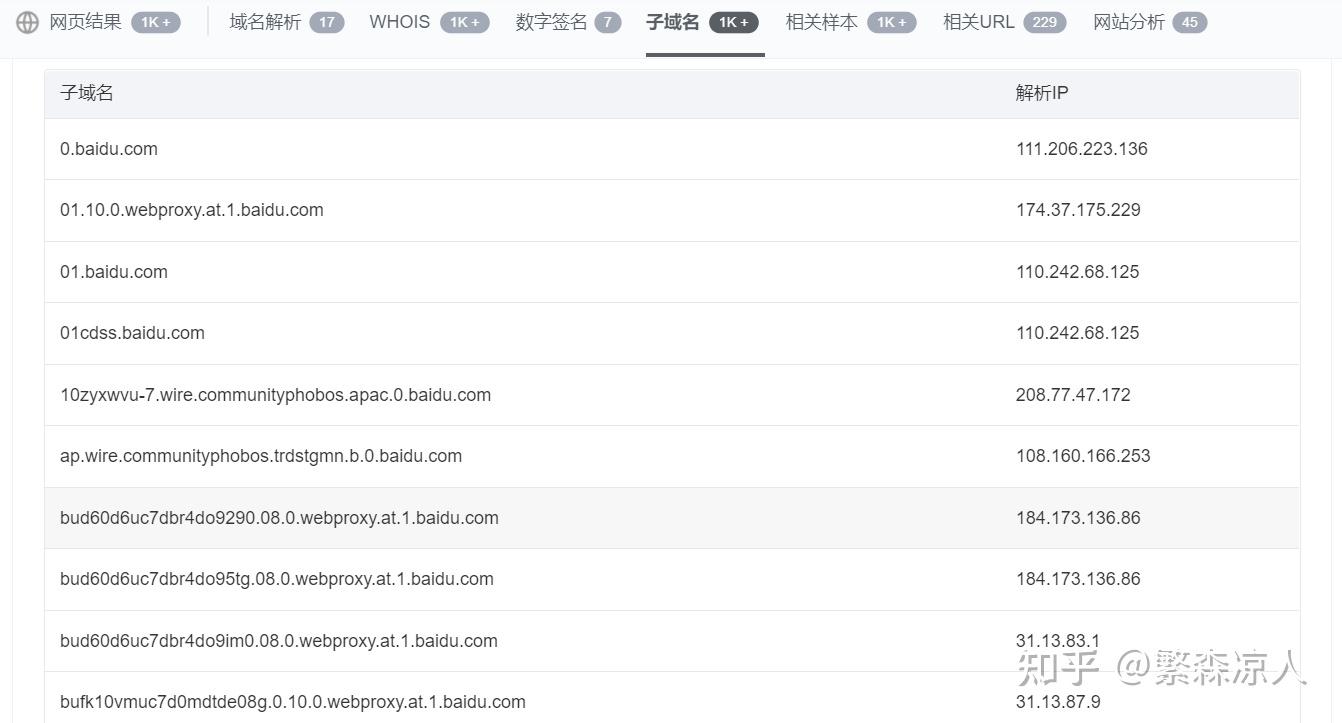The image size is (1342, 723).
Task: Click IP address 108.160.166.253
Action: 1083,456
